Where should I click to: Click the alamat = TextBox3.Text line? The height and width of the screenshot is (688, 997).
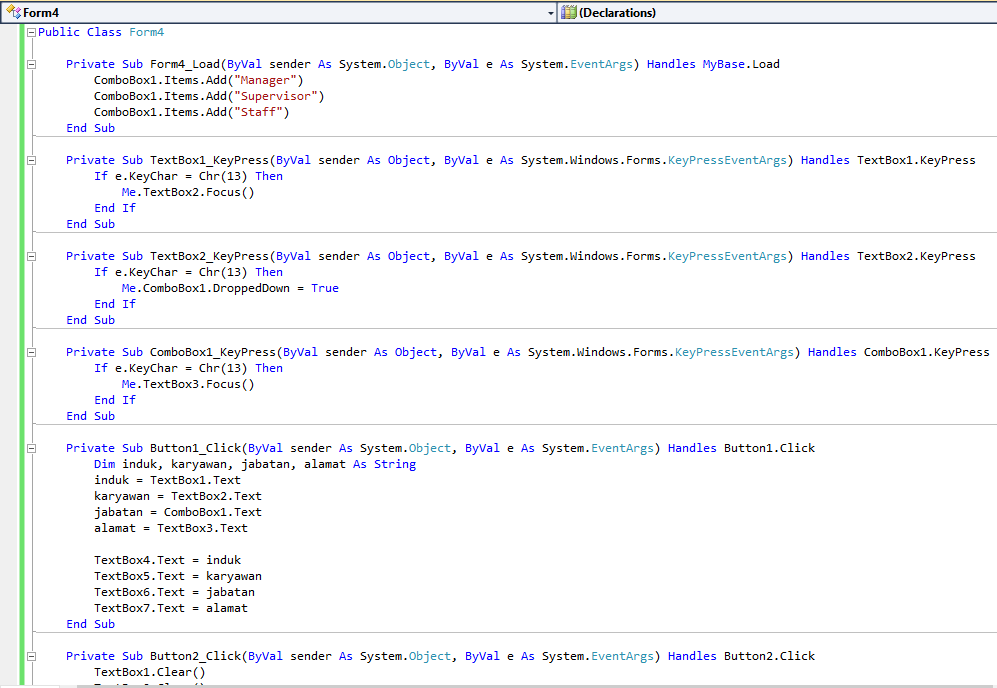[x=171, y=528]
